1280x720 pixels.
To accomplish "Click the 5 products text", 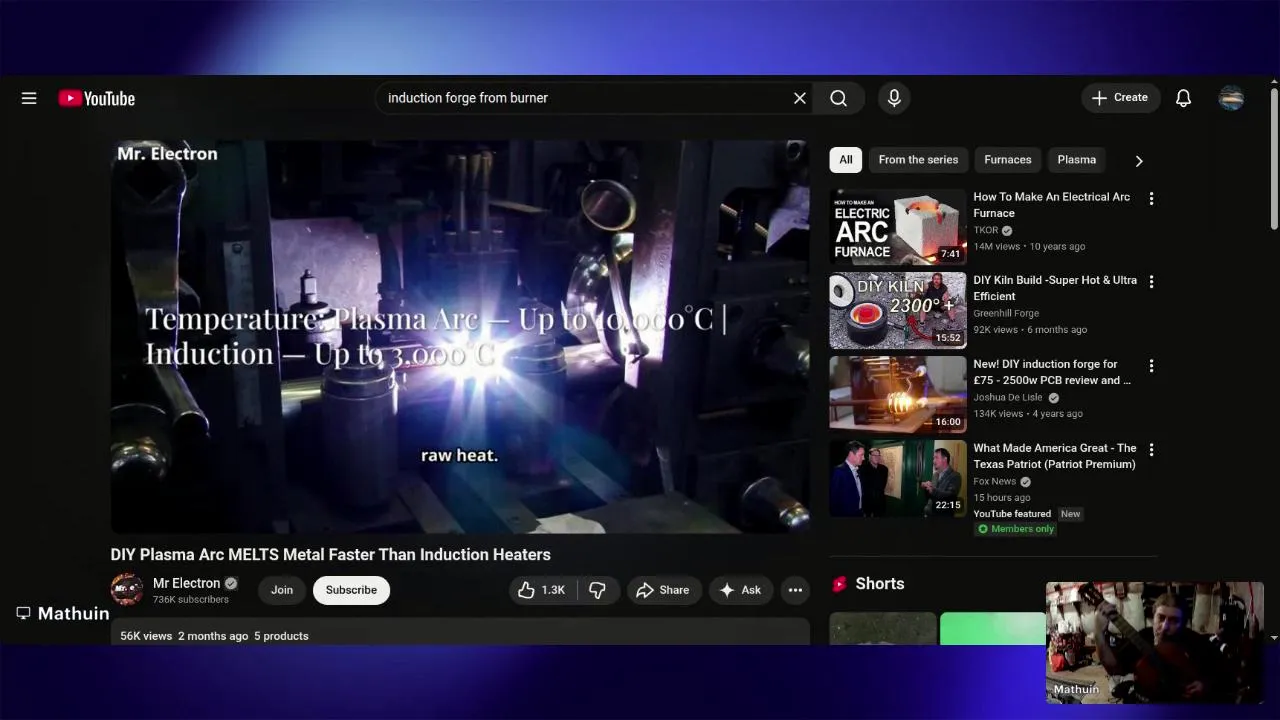I will point(281,636).
